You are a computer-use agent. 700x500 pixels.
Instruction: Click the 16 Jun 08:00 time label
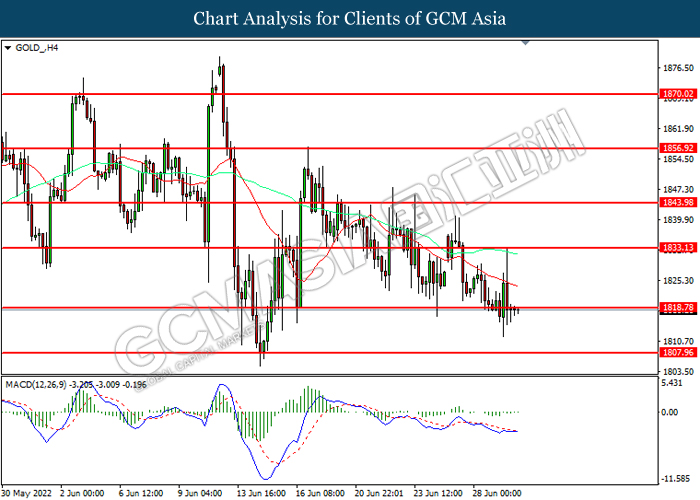pyautogui.click(x=320, y=493)
